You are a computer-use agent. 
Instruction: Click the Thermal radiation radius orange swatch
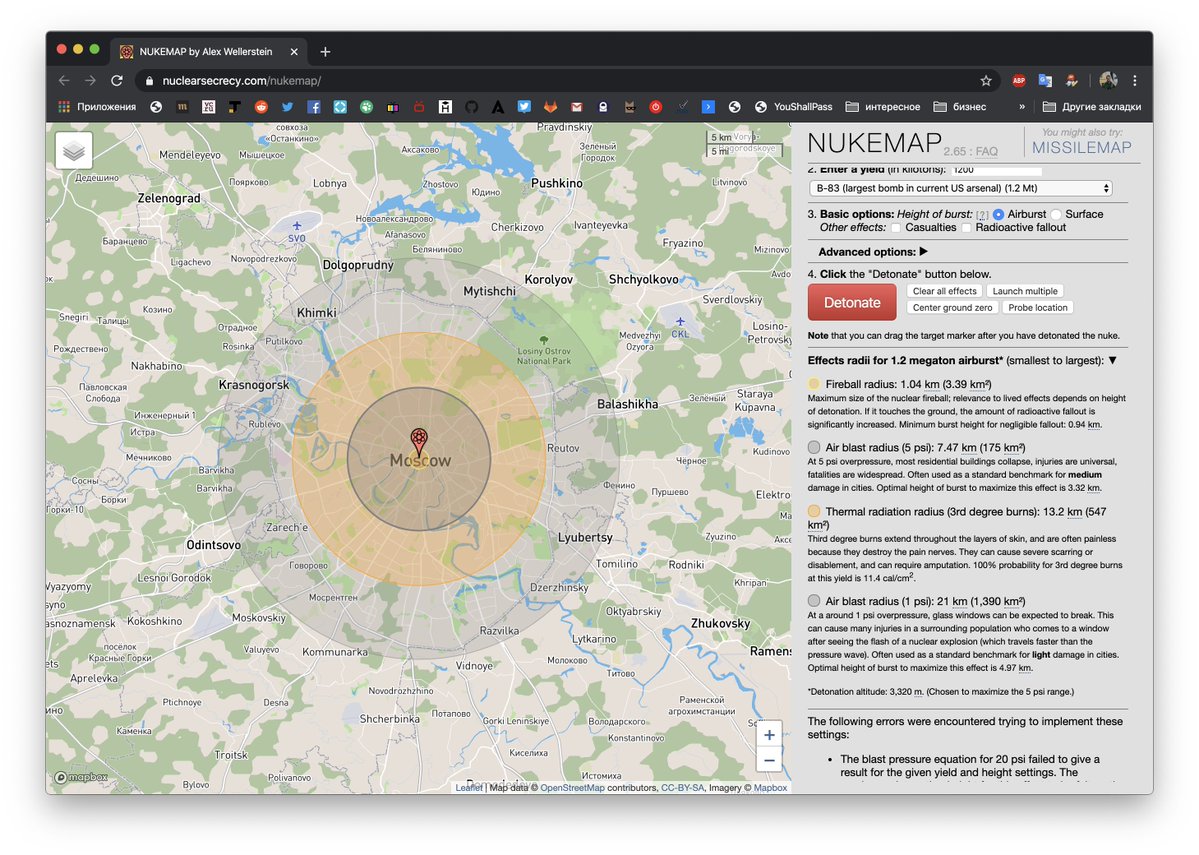coord(814,511)
